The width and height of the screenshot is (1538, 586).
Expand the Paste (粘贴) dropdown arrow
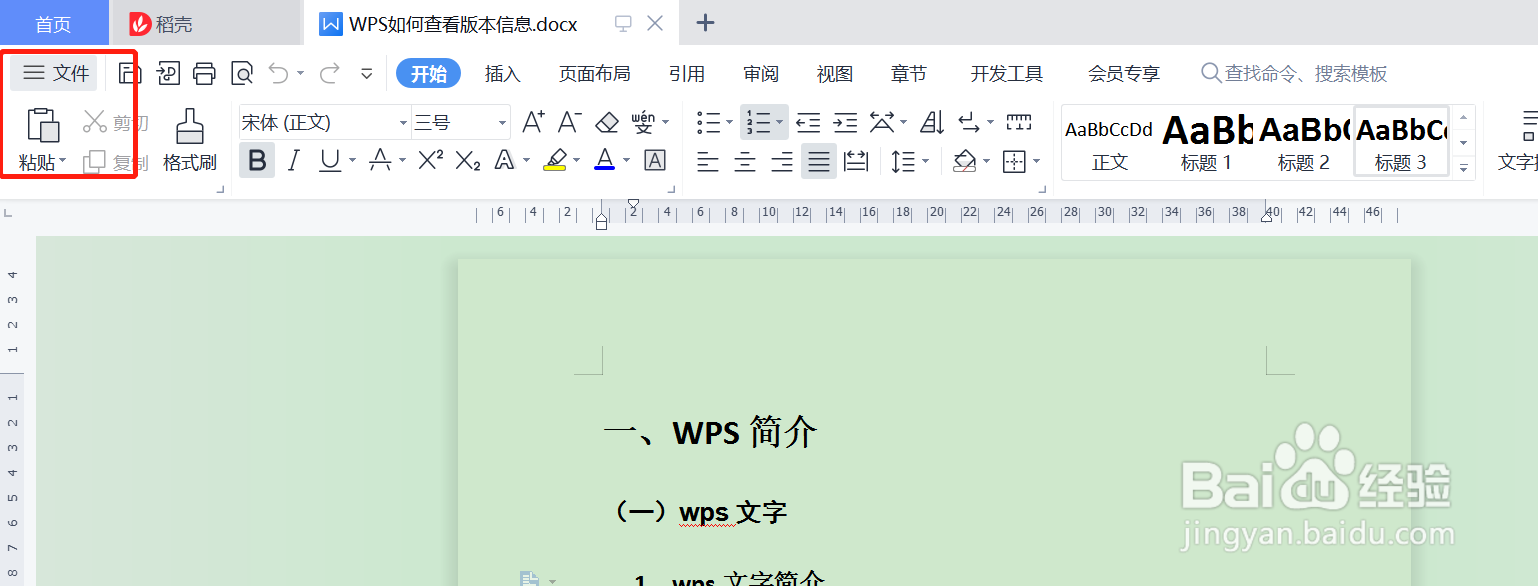63,161
